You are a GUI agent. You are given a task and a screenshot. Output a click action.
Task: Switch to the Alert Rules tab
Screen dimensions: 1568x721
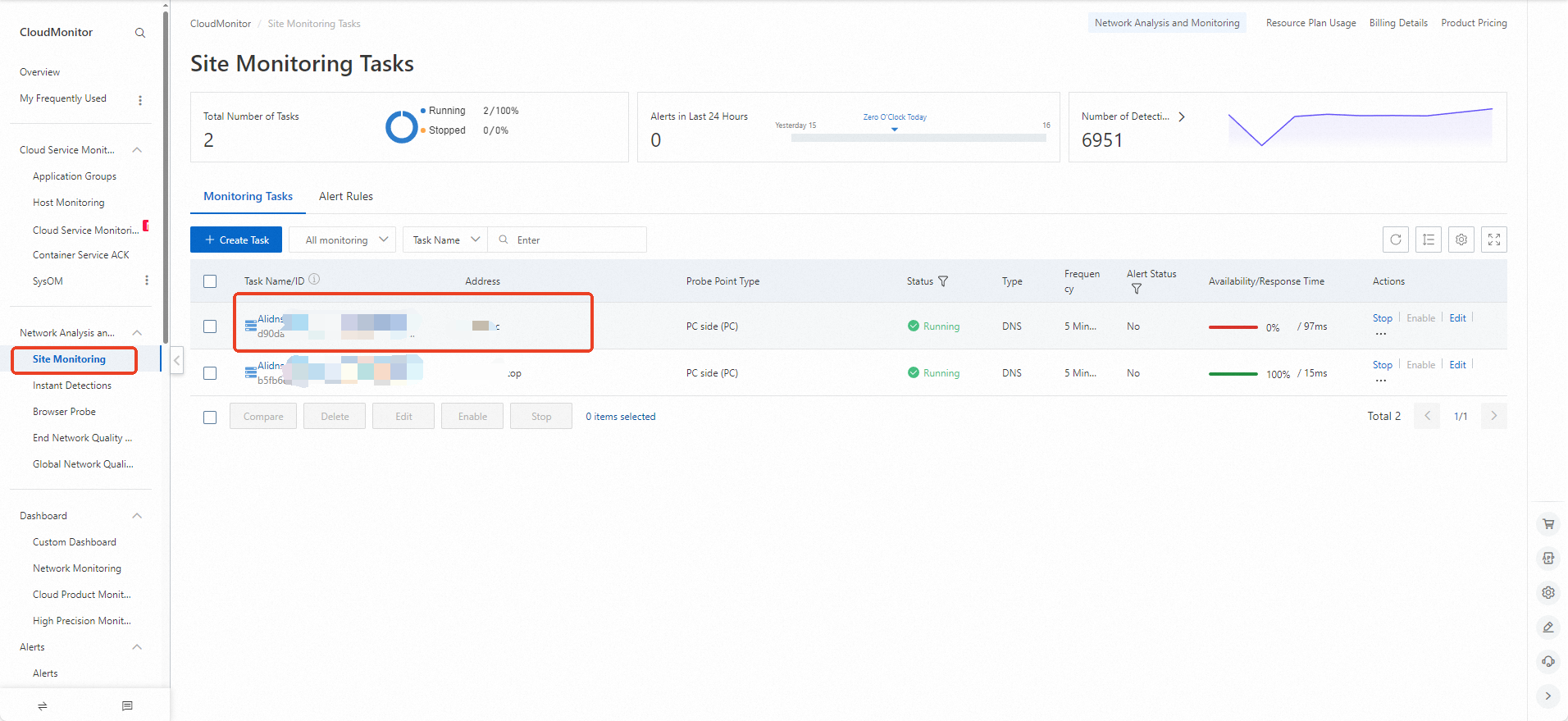(x=345, y=197)
